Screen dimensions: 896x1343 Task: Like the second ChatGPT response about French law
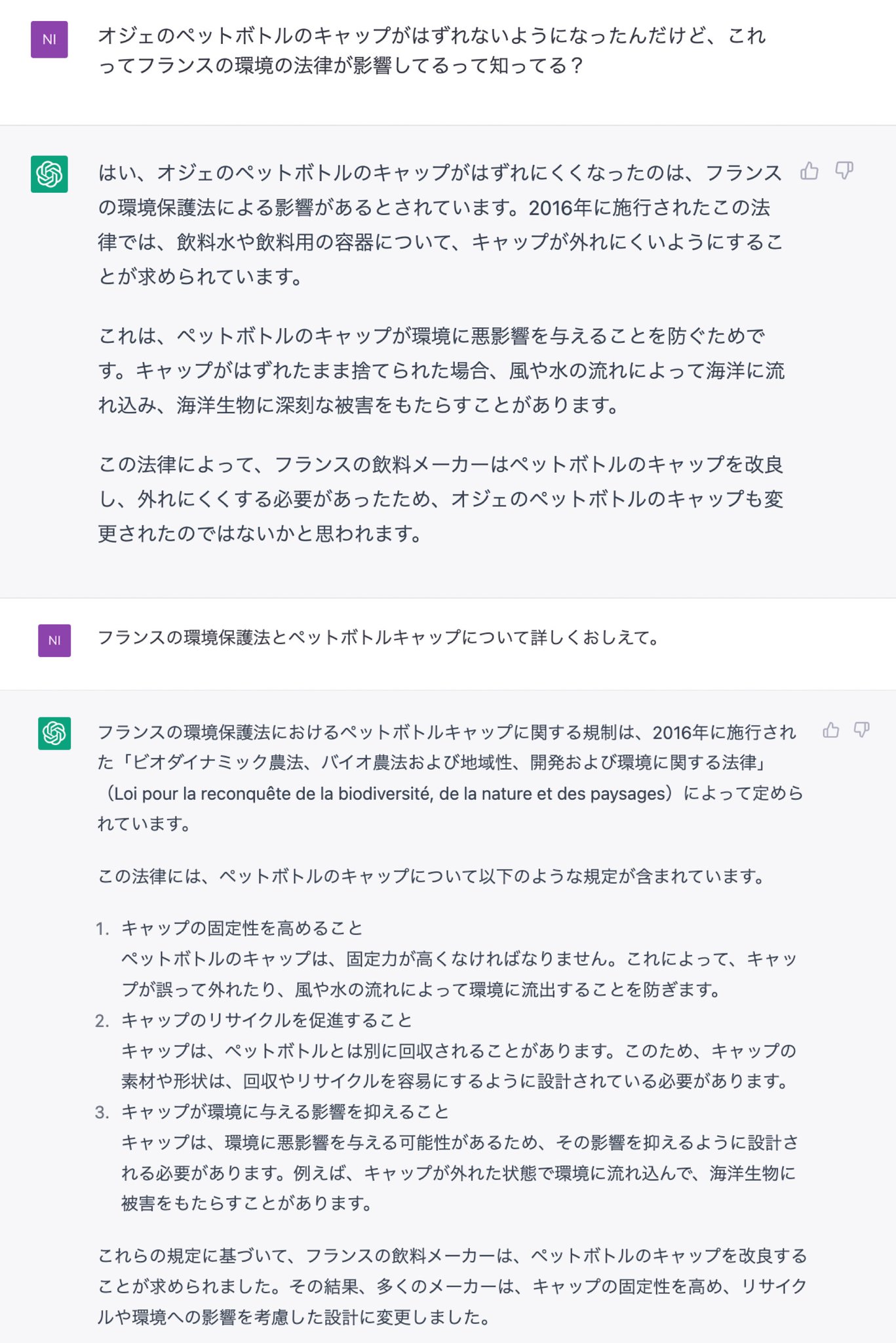click(831, 730)
